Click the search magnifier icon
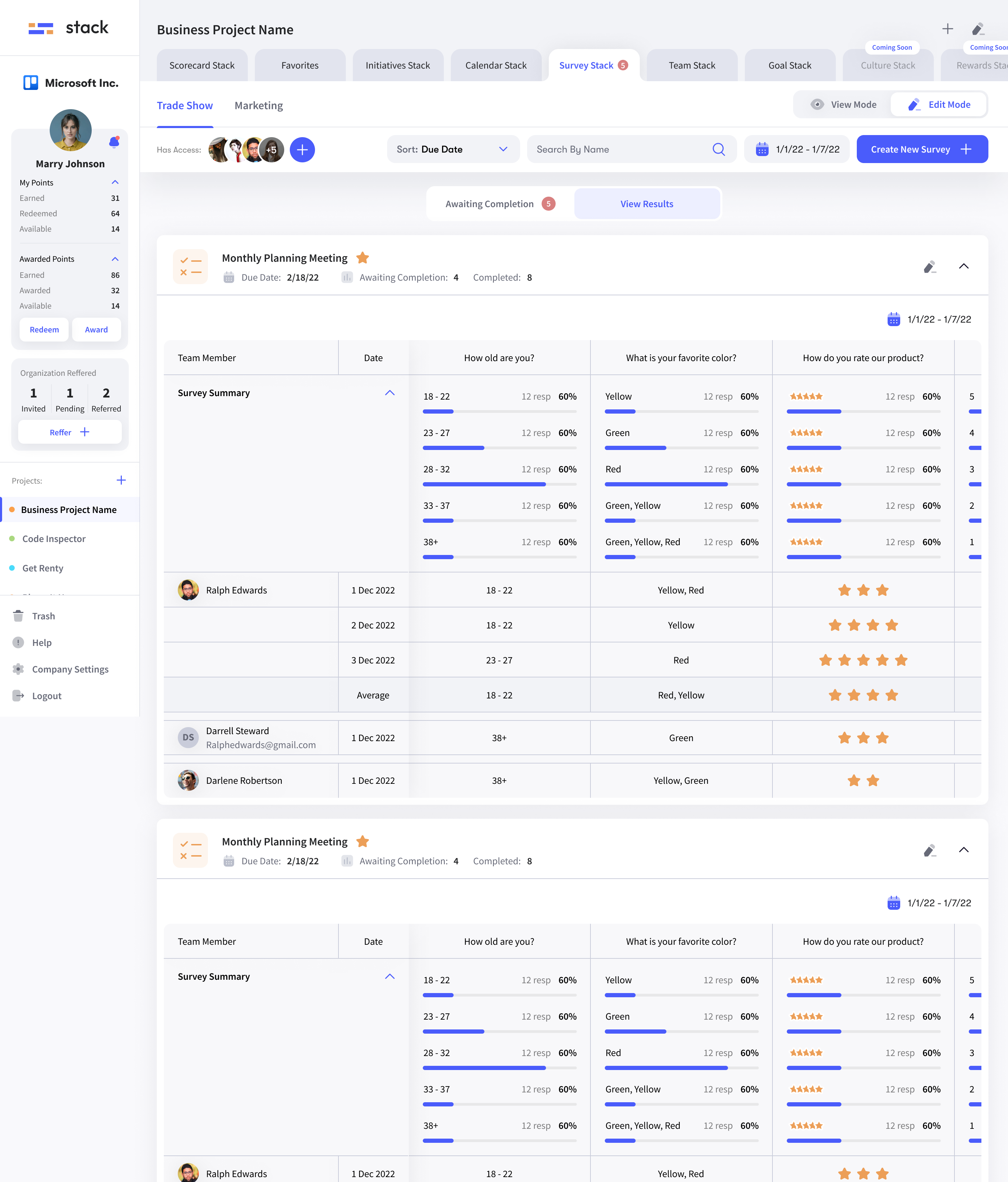Viewport: 1008px width, 1182px height. pyautogui.click(x=718, y=149)
